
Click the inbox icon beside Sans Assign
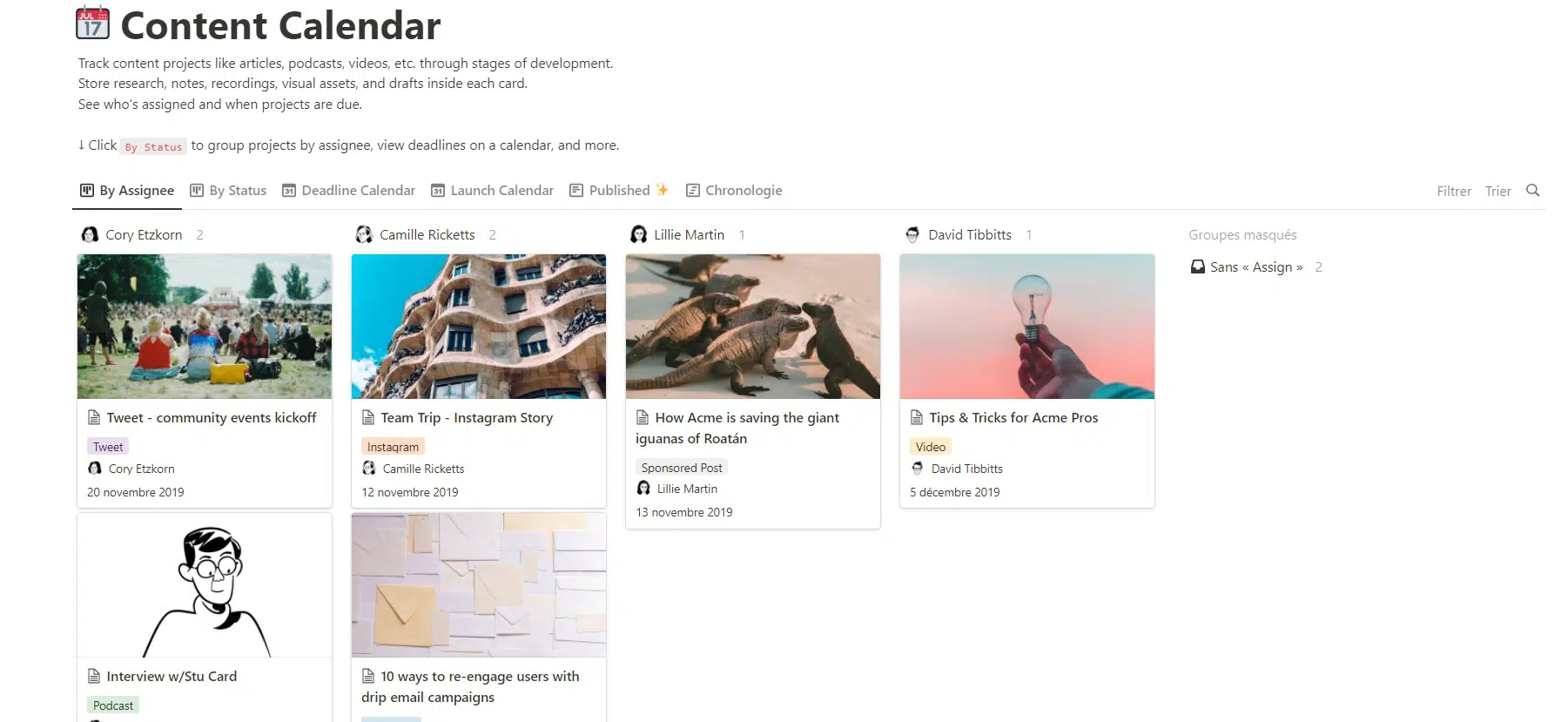tap(1198, 267)
